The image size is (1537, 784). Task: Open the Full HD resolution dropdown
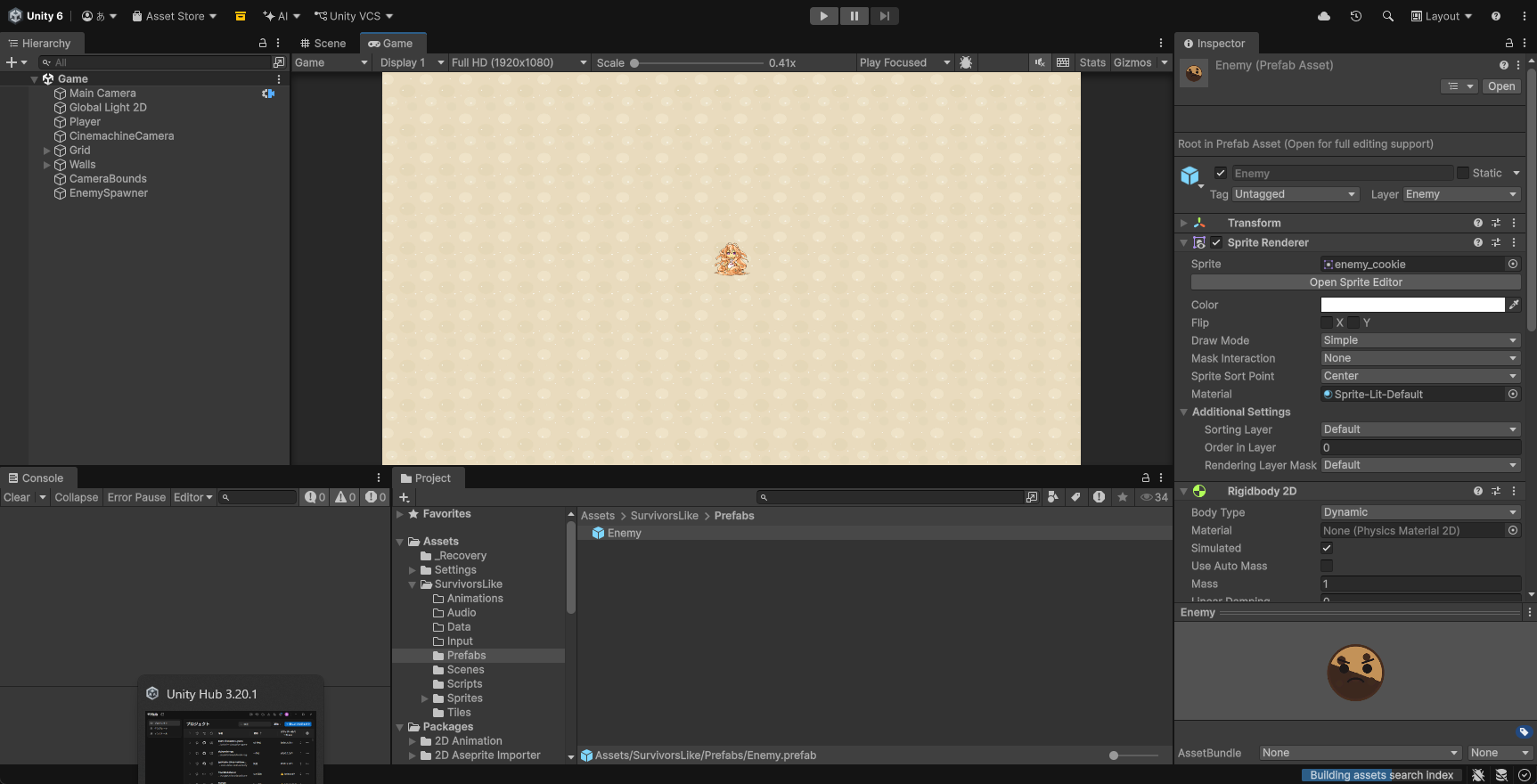click(519, 62)
